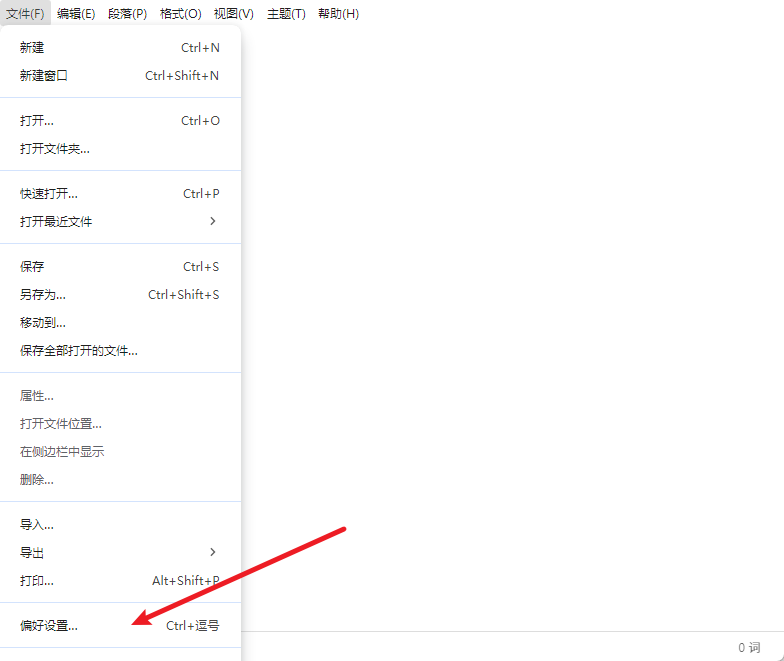Open 导入... menu entry
The width and height of the screenshot is (784, 661).
(37, 525)
